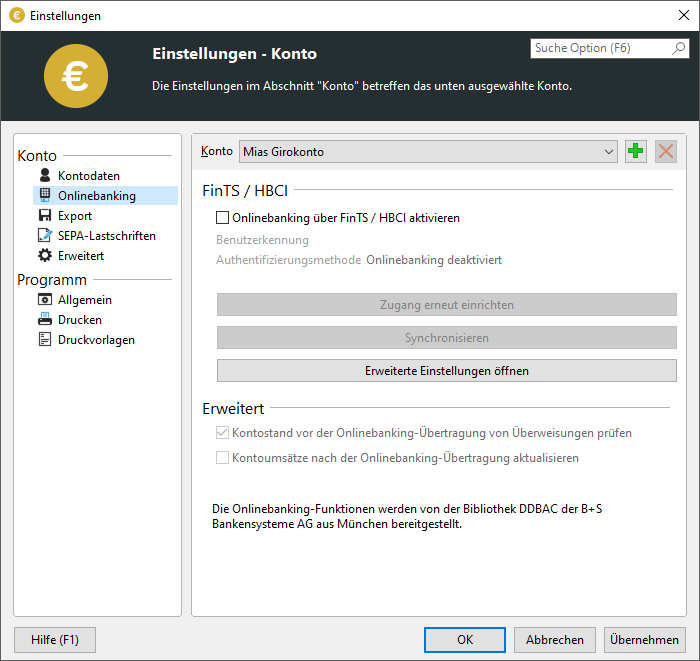Click Zugang erneut einrichten button
700x661 pixels.
[446, 304]
